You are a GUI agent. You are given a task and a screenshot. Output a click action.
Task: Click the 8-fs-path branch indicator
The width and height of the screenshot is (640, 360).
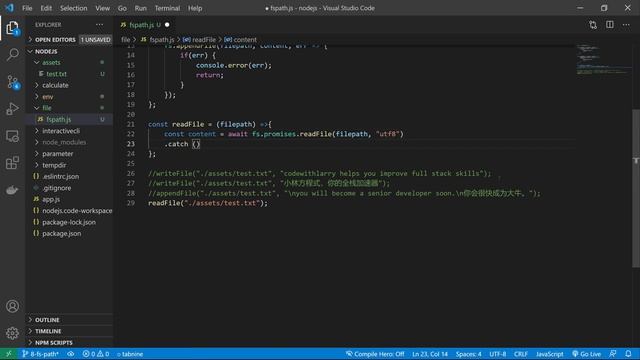(x=40, y=354)
